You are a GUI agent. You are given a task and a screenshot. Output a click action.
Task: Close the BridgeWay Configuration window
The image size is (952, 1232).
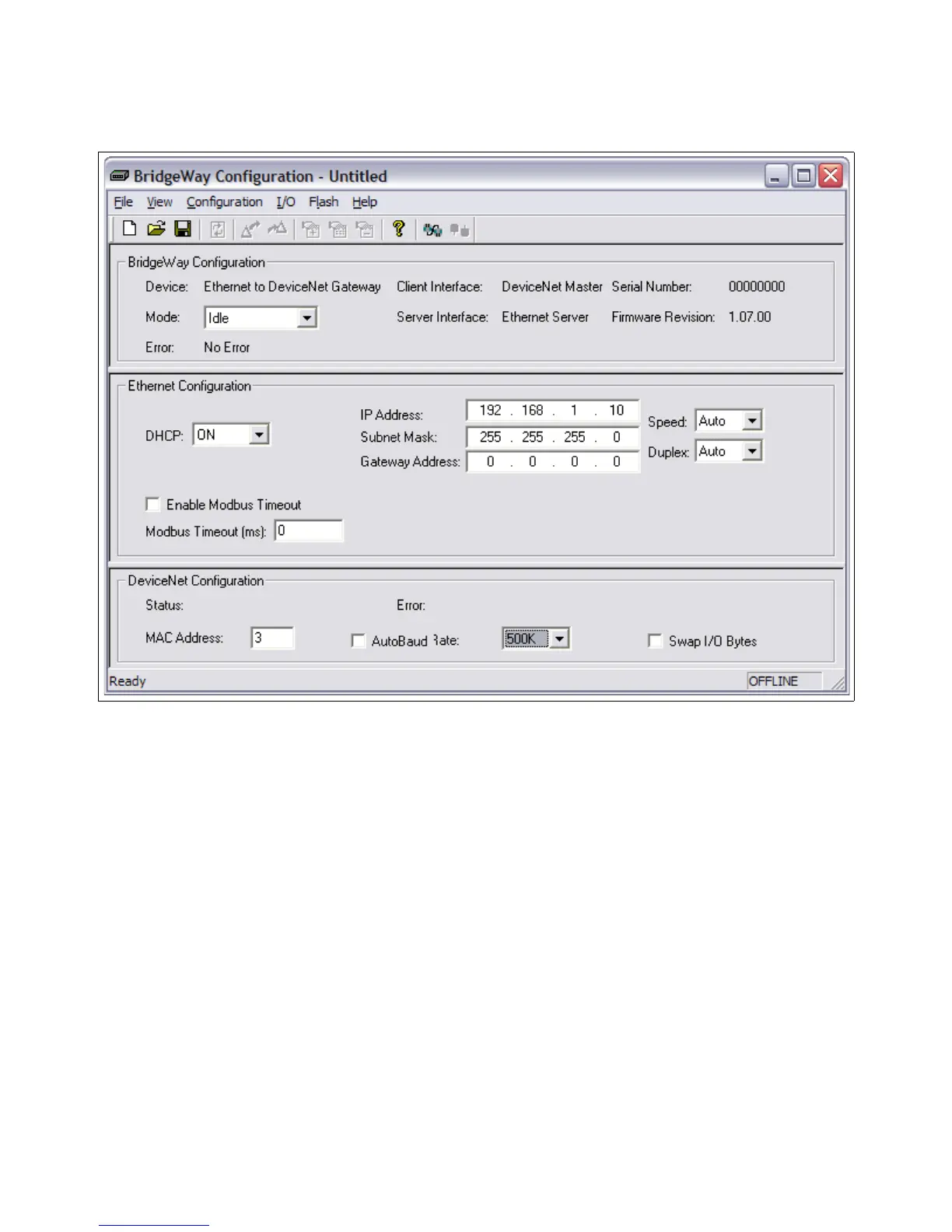[831, 176]
